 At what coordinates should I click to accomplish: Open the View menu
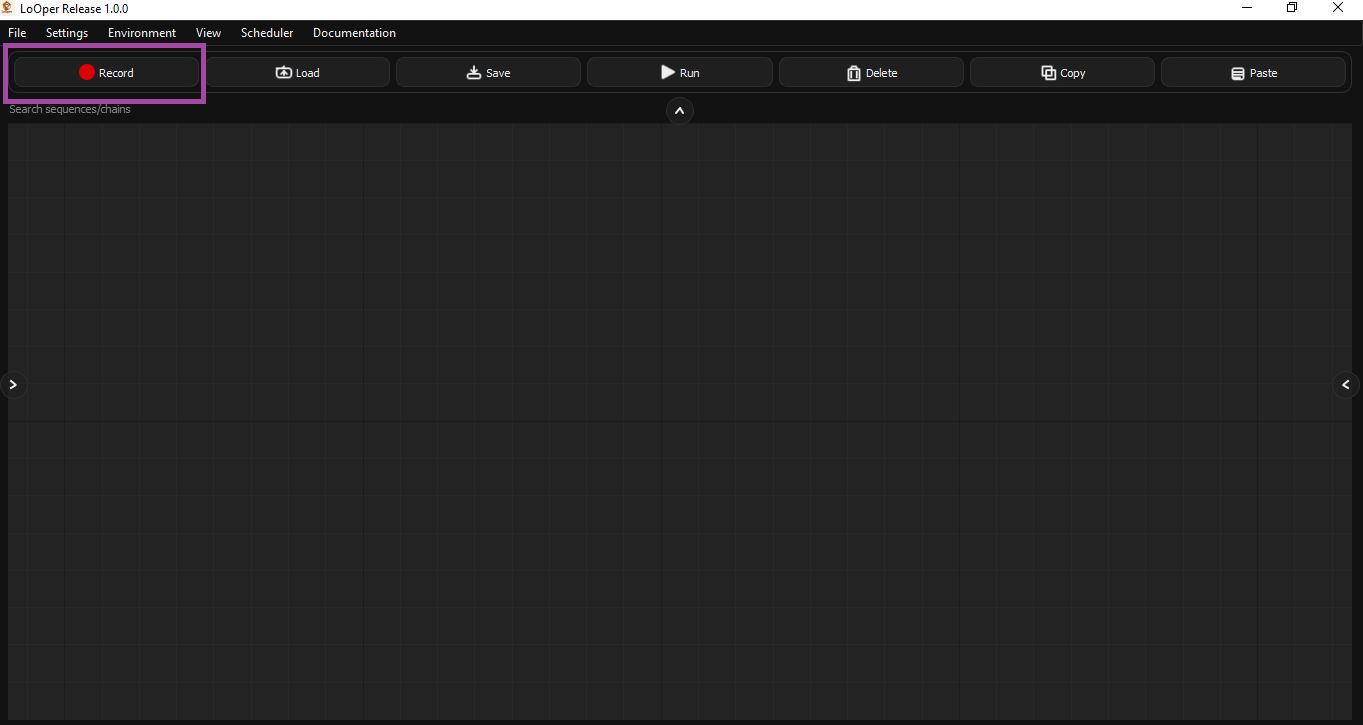tap(208, 32)
